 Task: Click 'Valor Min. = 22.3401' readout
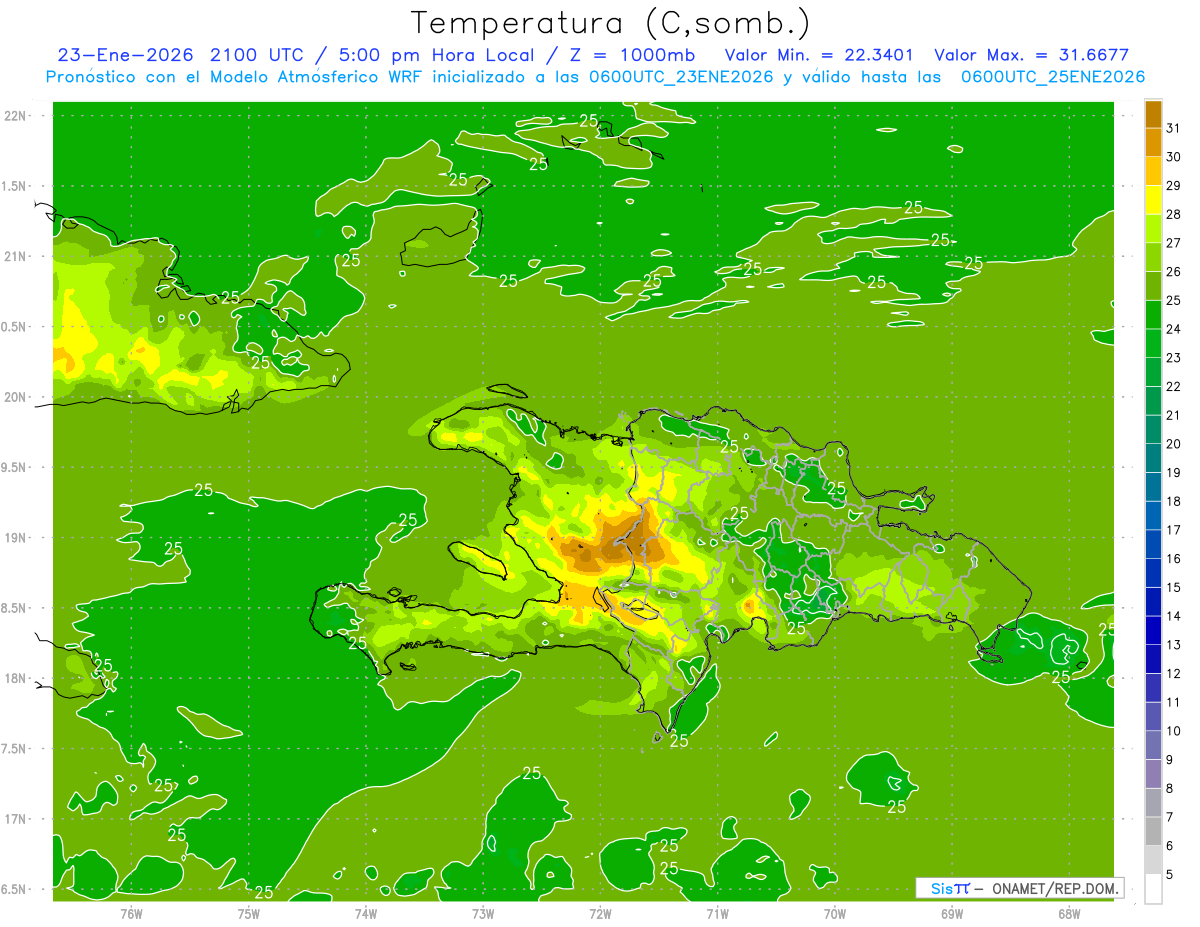(819, 55)
